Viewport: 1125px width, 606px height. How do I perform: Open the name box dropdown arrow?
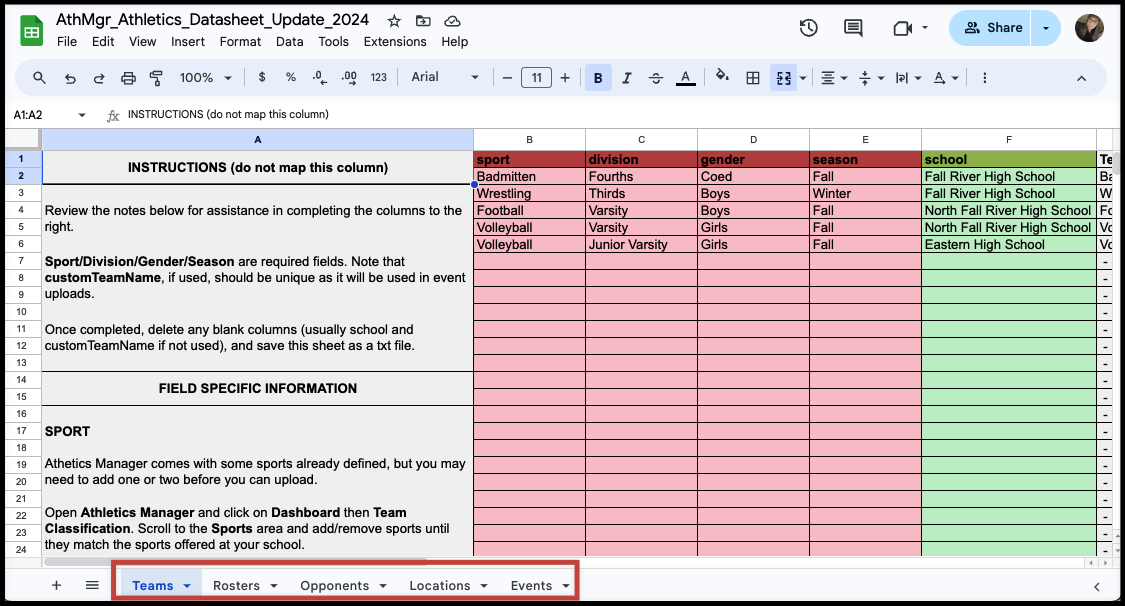point(82,115)
